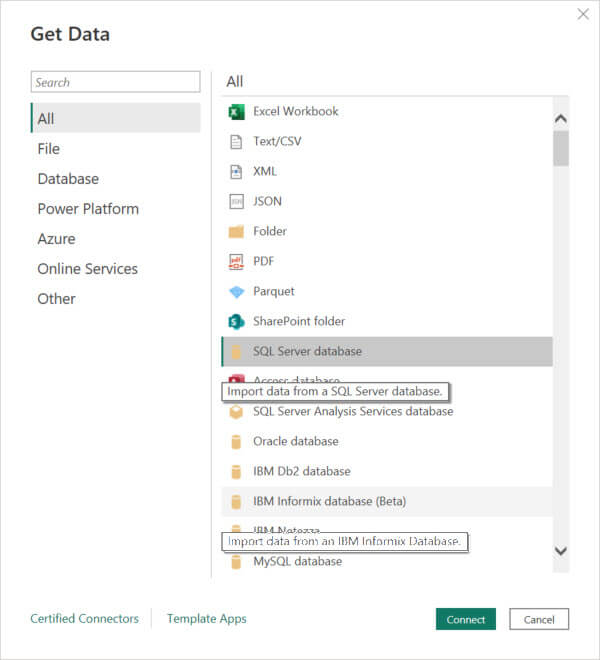The width and height of the screenshot is (600, 660).
Task: Select the Database category
Action: [x=68, y=179]
